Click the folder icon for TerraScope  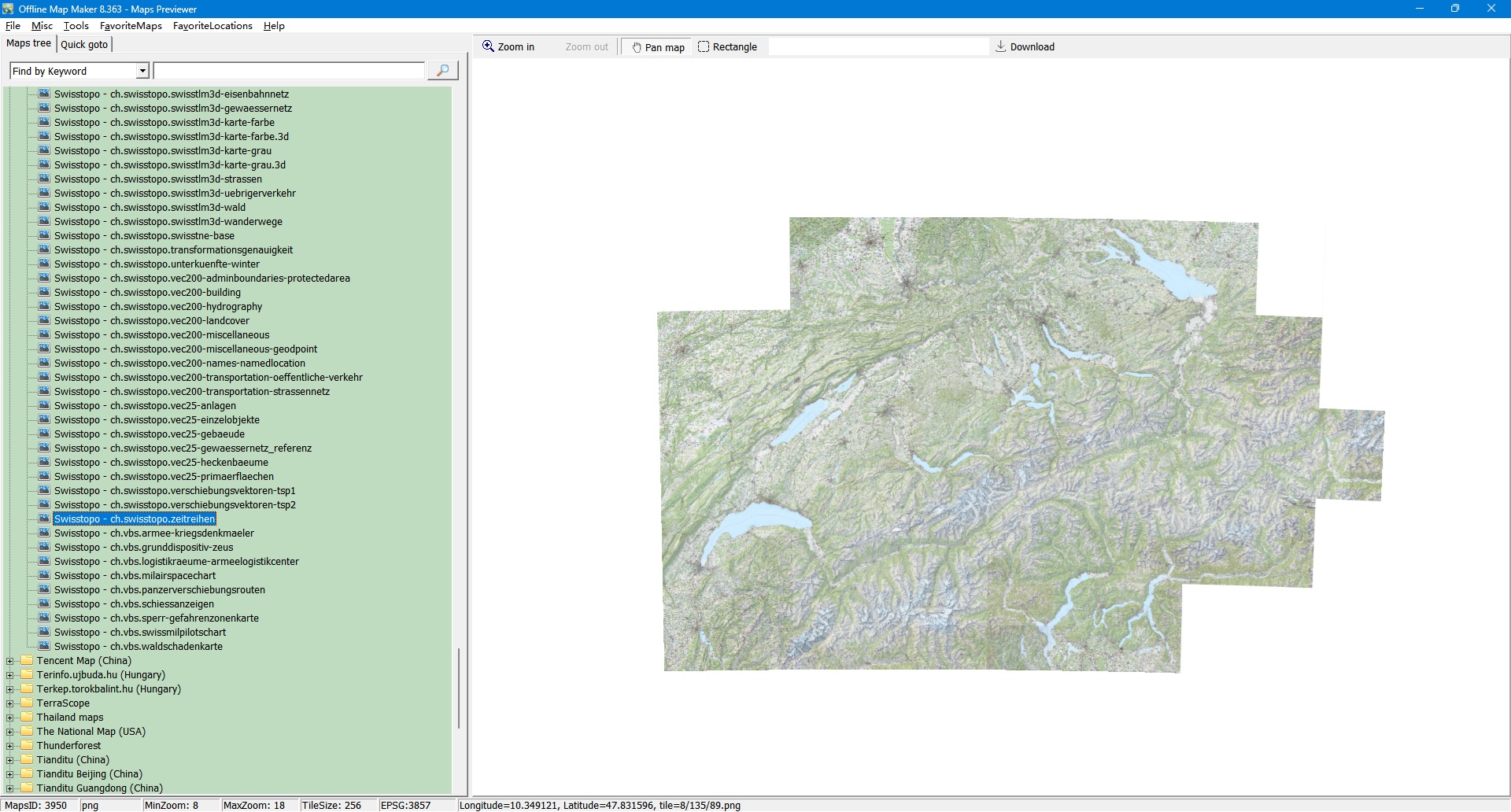coord(28,703)
